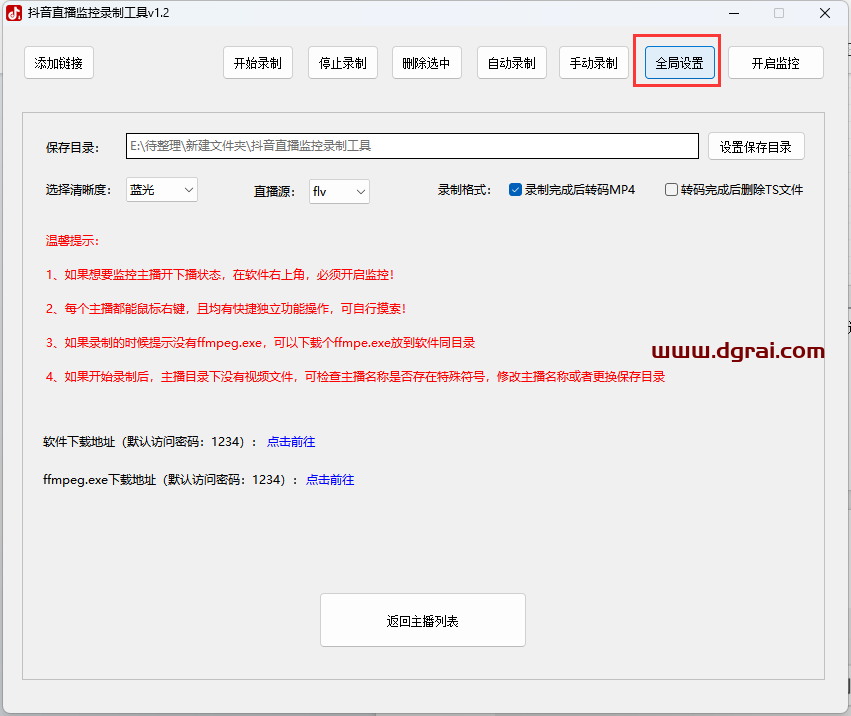851x716 pixels.
Task: Start recording with 开始录制
Action: [258, 63]
